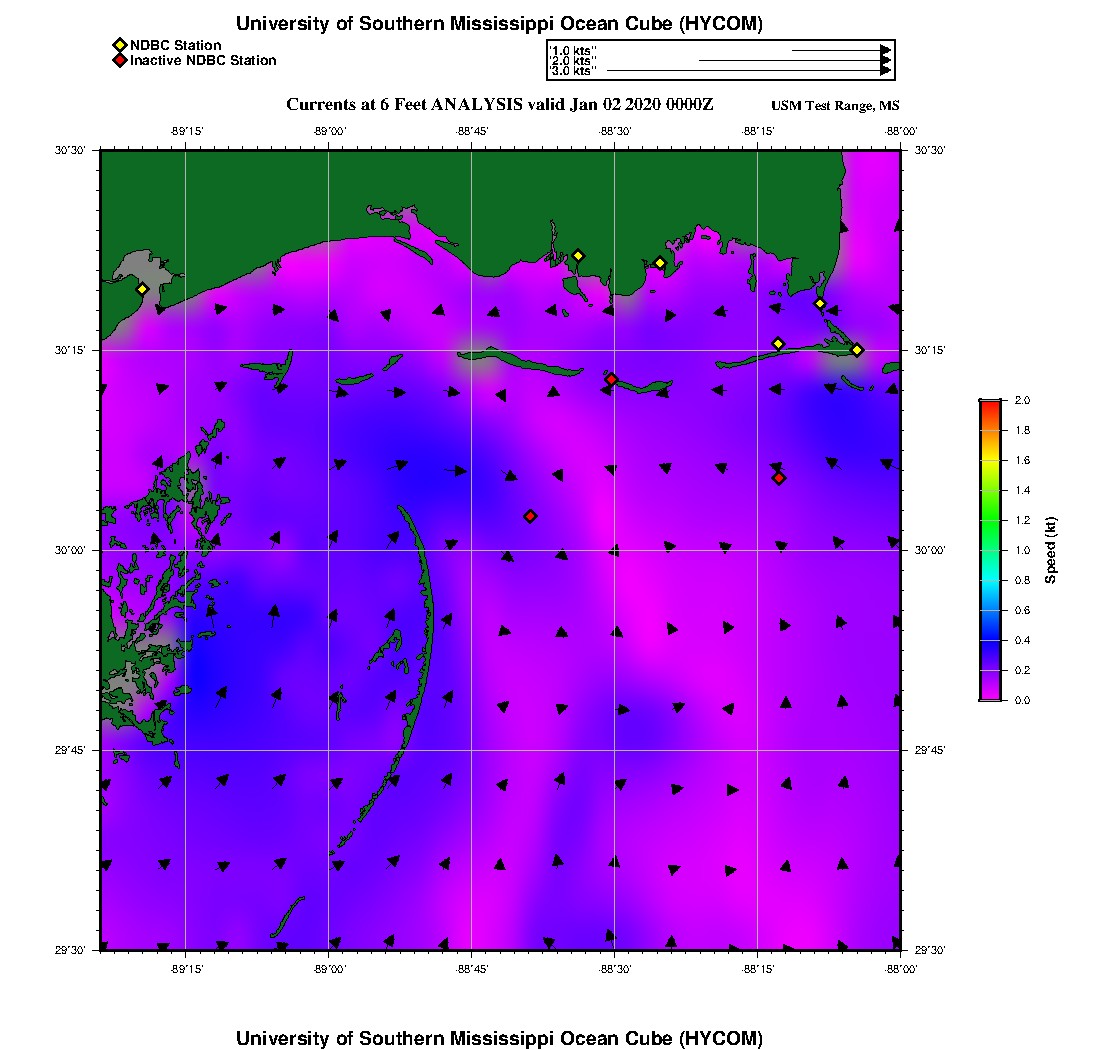Click the 3.0 kts scale label
The width and height of the screenshot is (1100, 1050).
(573, 71)
